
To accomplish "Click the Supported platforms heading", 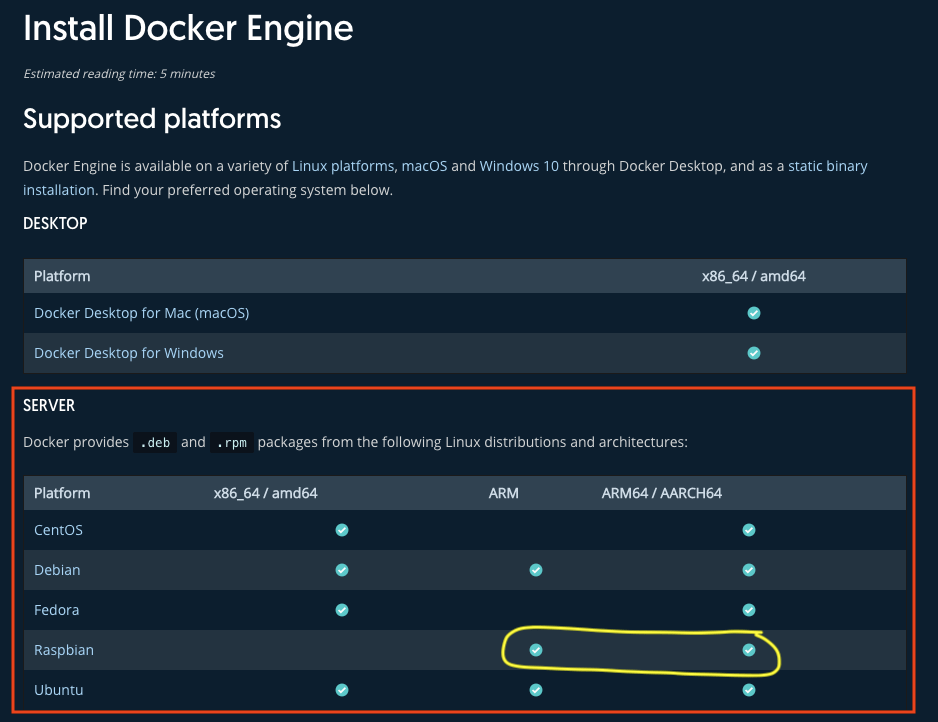I will (152, 119).
